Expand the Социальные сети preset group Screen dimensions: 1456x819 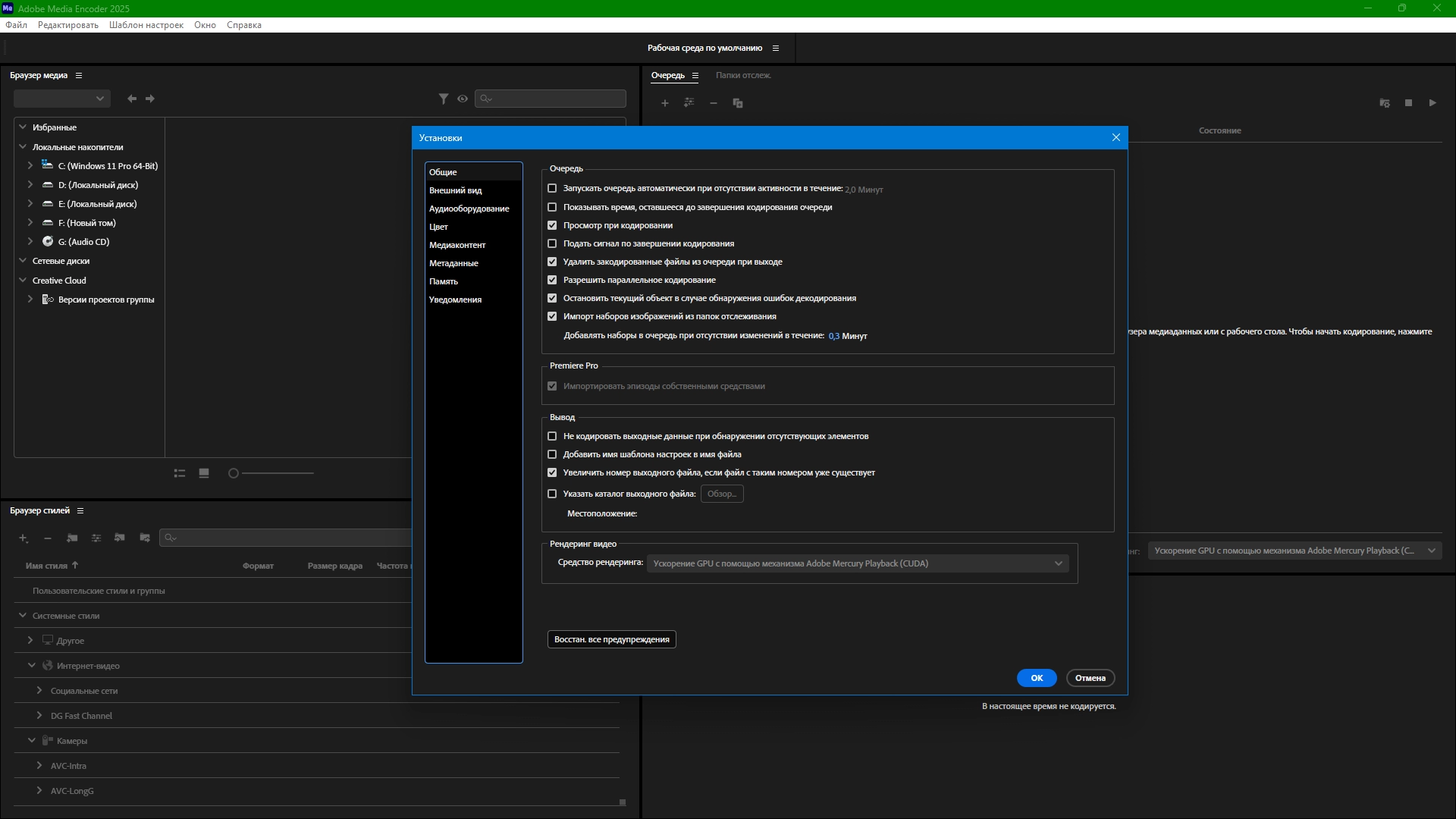[x=39, y=691]
